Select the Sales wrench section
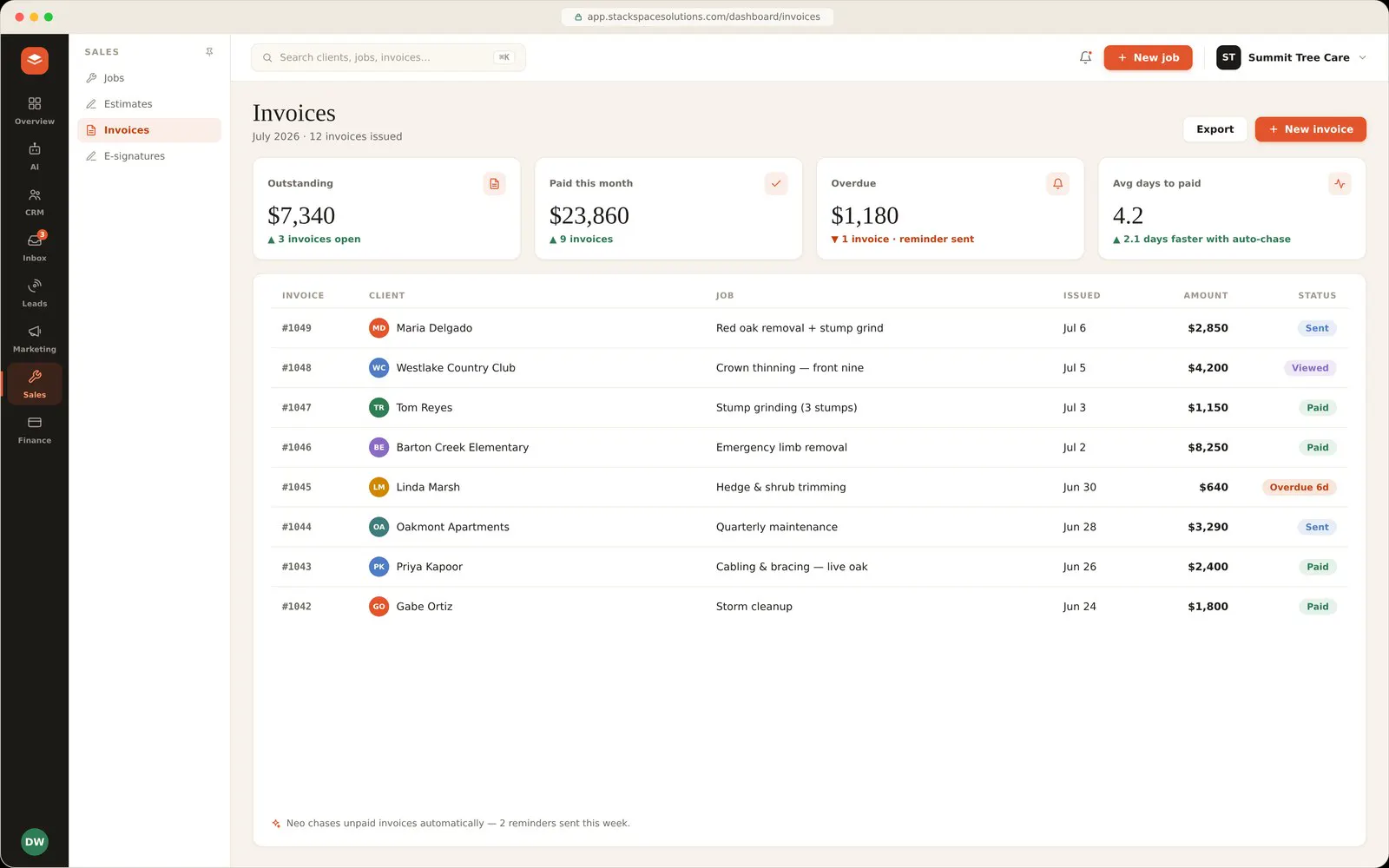The width and height of the screenshot is (1389, 868). 35,385
